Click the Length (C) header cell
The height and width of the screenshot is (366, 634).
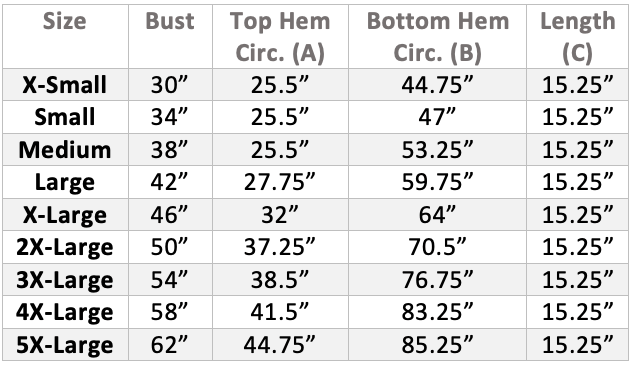(x=577, y=37)
